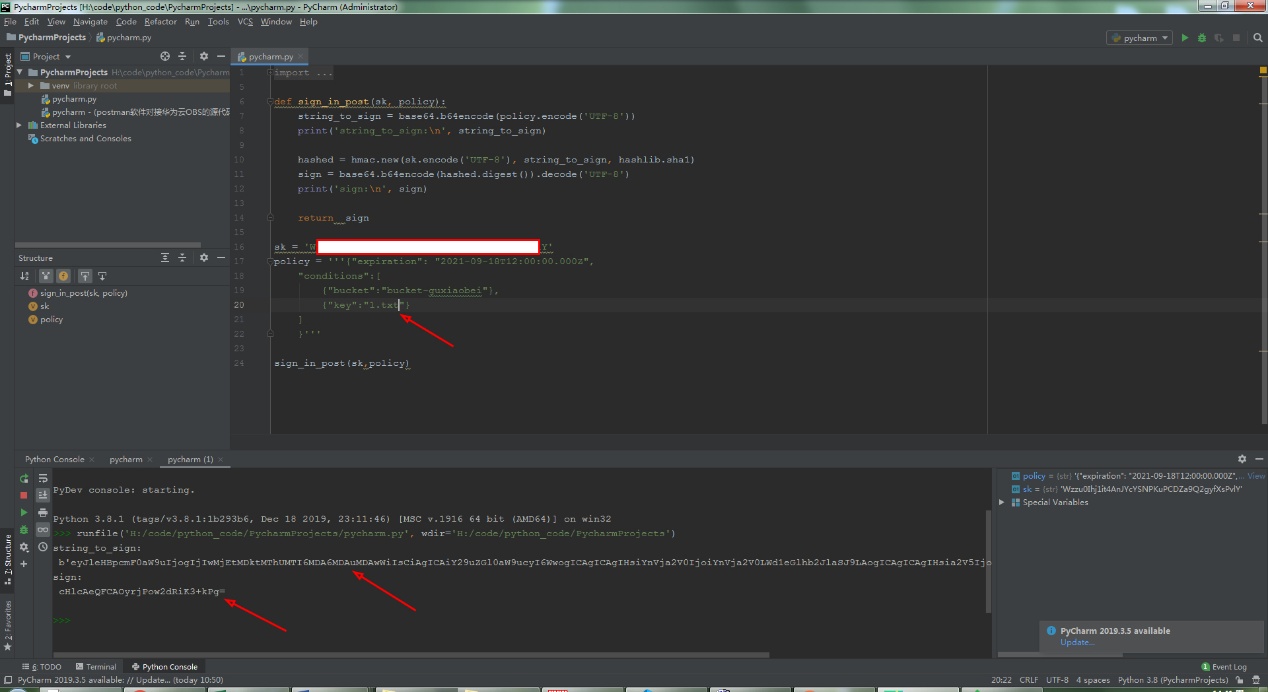Expand the venv library root folder
1268x692 pixels.
31,86
